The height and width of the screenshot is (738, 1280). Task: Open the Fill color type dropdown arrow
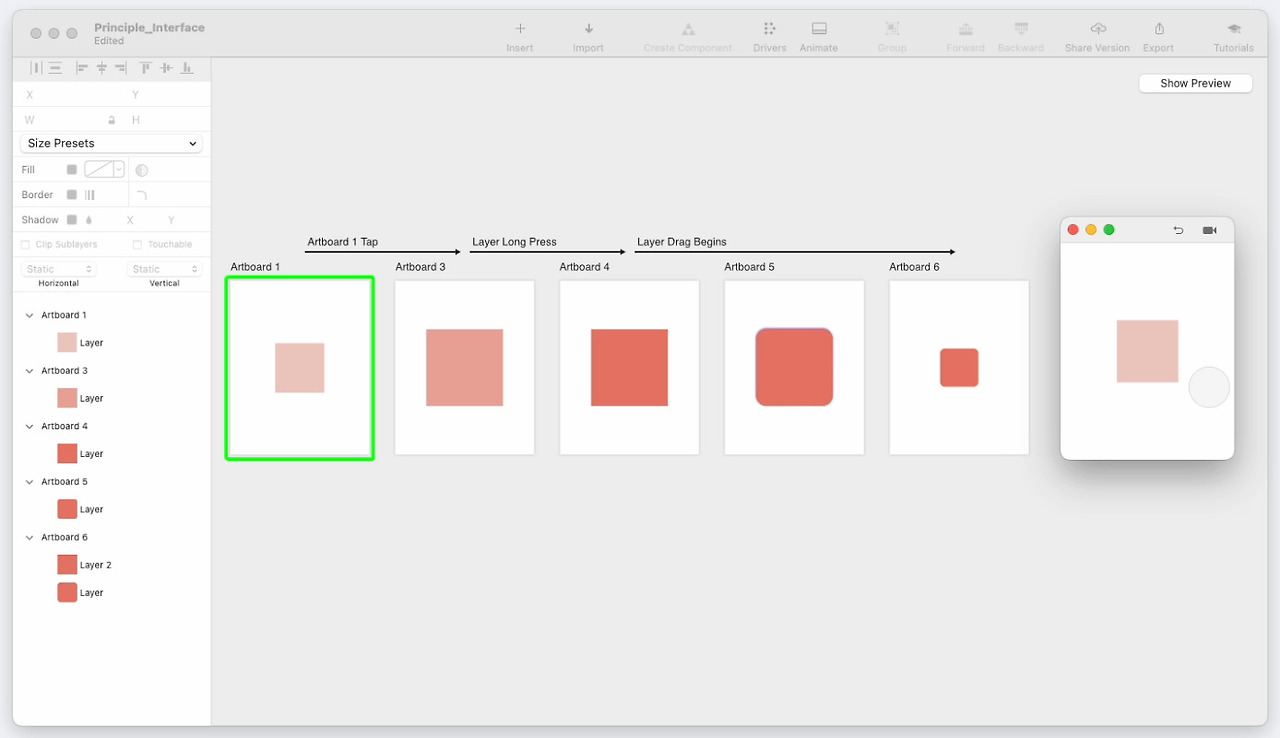(x=119, y=170)
